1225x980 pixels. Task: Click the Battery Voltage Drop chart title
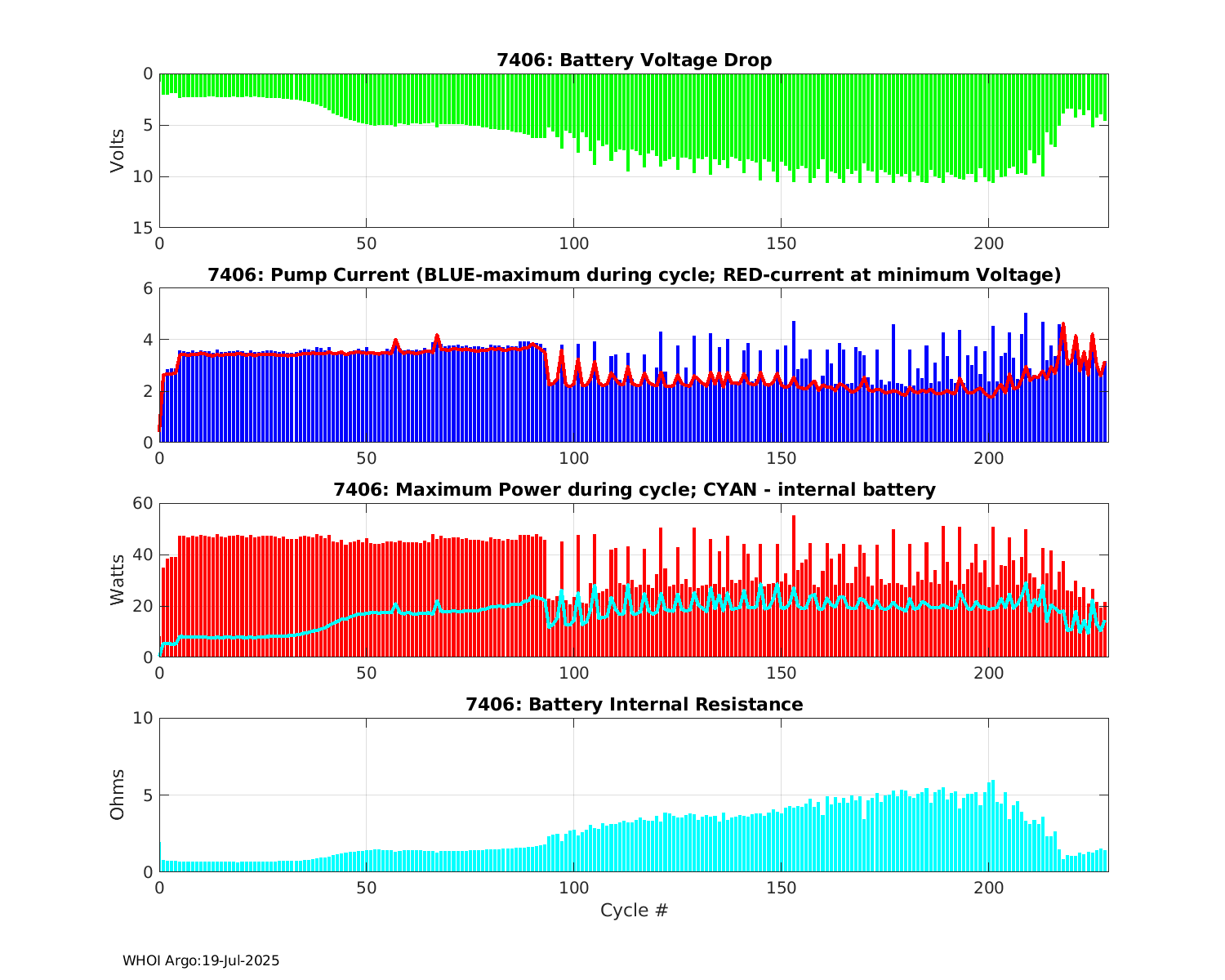click(x=634, y=60)
